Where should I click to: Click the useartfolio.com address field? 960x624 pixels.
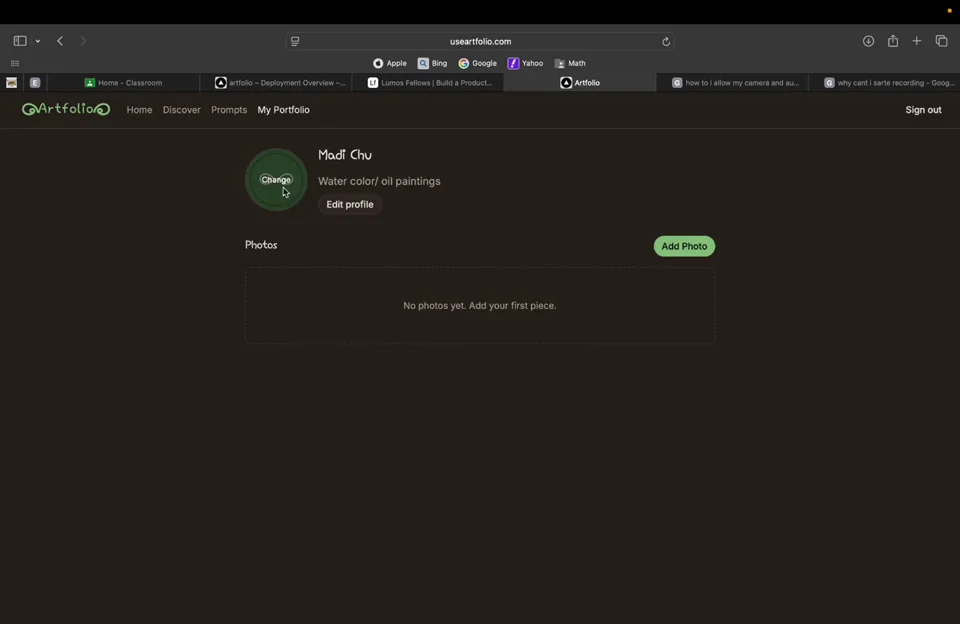pos(480,41)
